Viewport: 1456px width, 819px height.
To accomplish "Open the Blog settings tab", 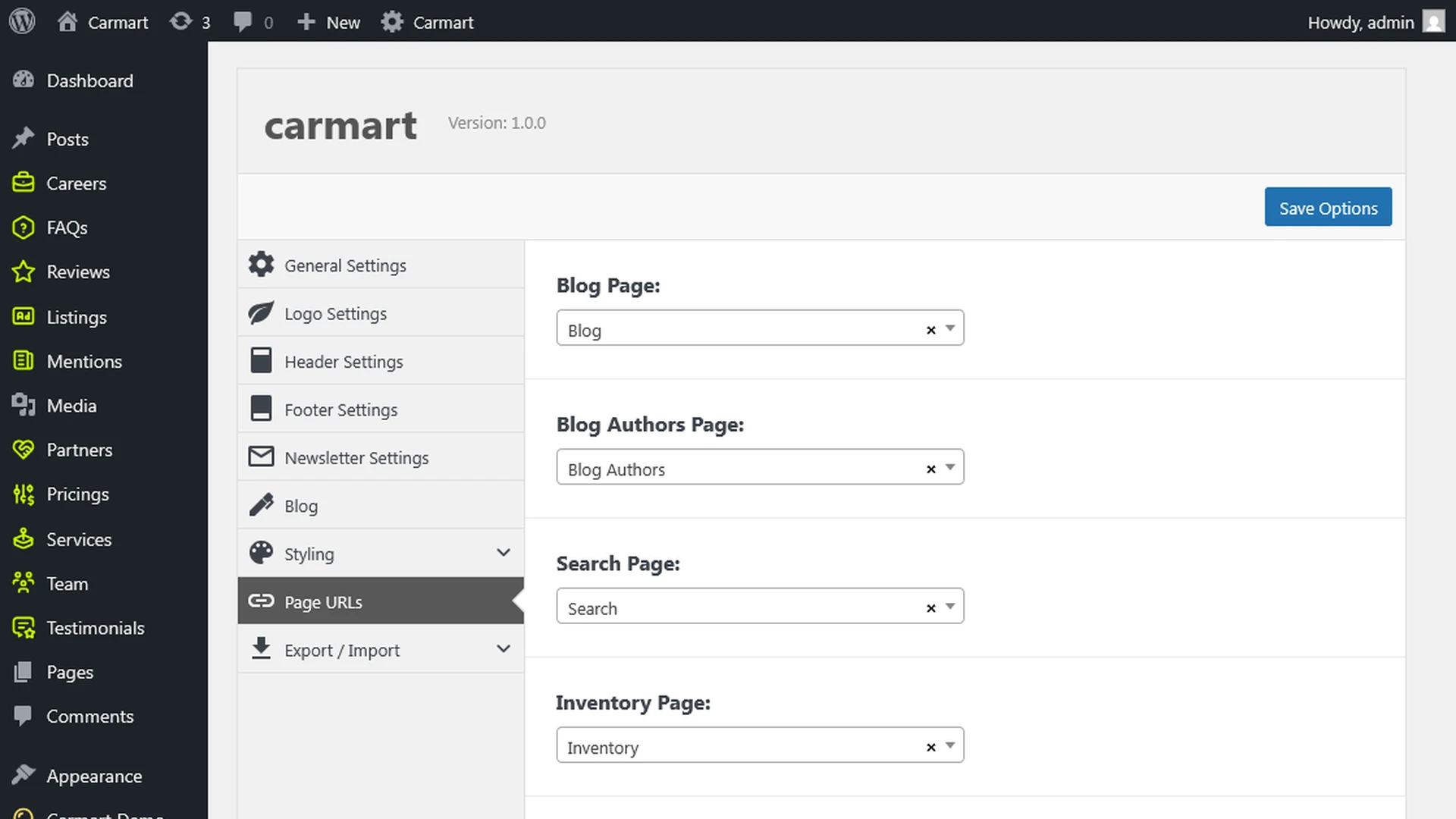I will pos(381,505).
